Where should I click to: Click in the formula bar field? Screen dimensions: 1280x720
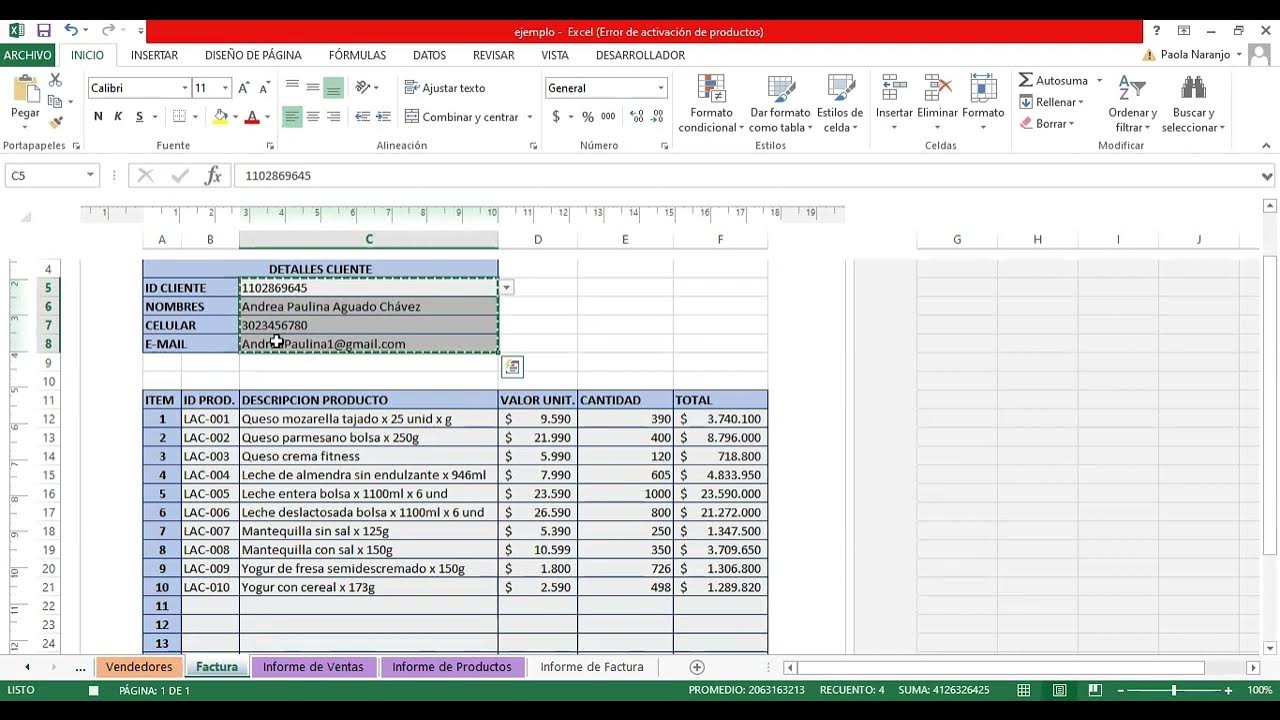746,175
